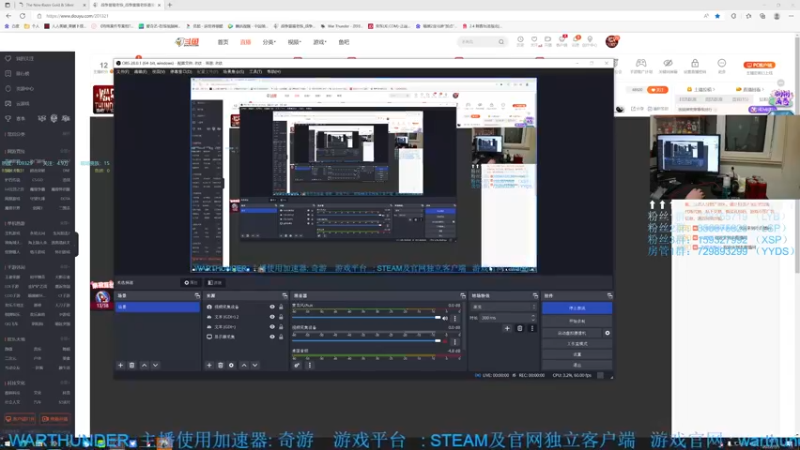Click 开始录制 button in OBS controls

[x=577, y=321]
